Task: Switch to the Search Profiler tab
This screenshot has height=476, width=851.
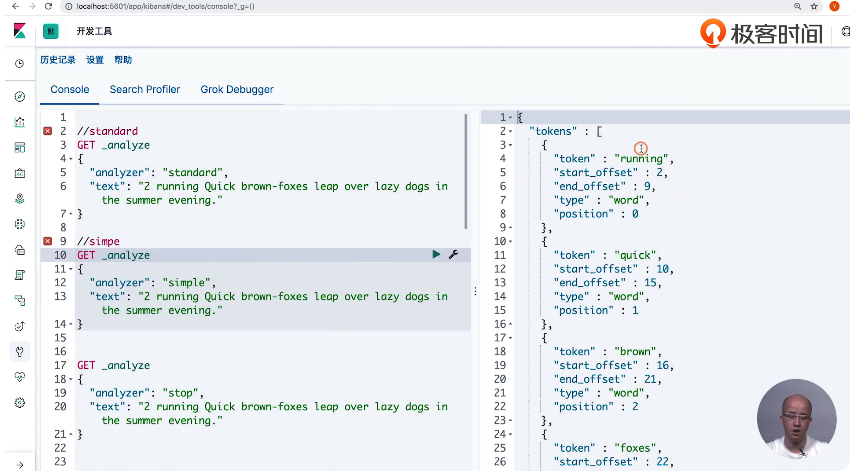Action: tap(145, 89)
